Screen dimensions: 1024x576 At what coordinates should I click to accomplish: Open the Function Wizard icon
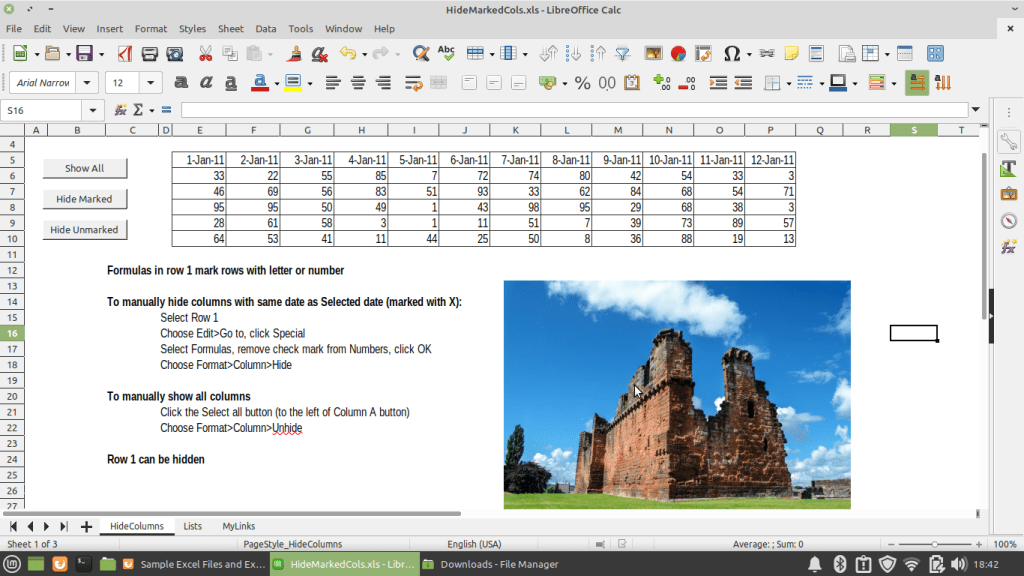tap(120, 110)
